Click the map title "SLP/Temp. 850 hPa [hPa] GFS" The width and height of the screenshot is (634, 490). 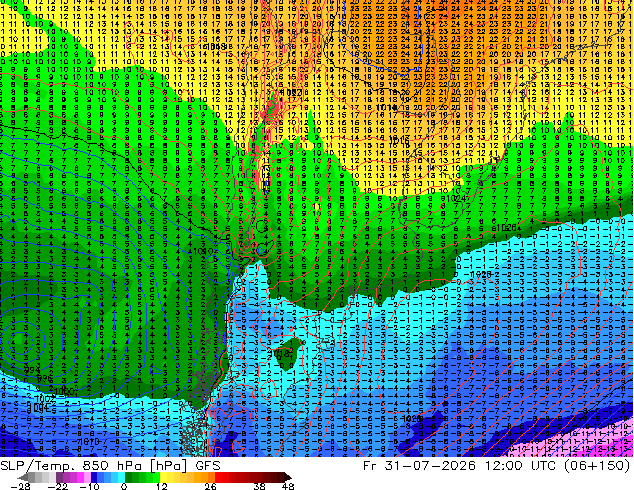point(110,466)
